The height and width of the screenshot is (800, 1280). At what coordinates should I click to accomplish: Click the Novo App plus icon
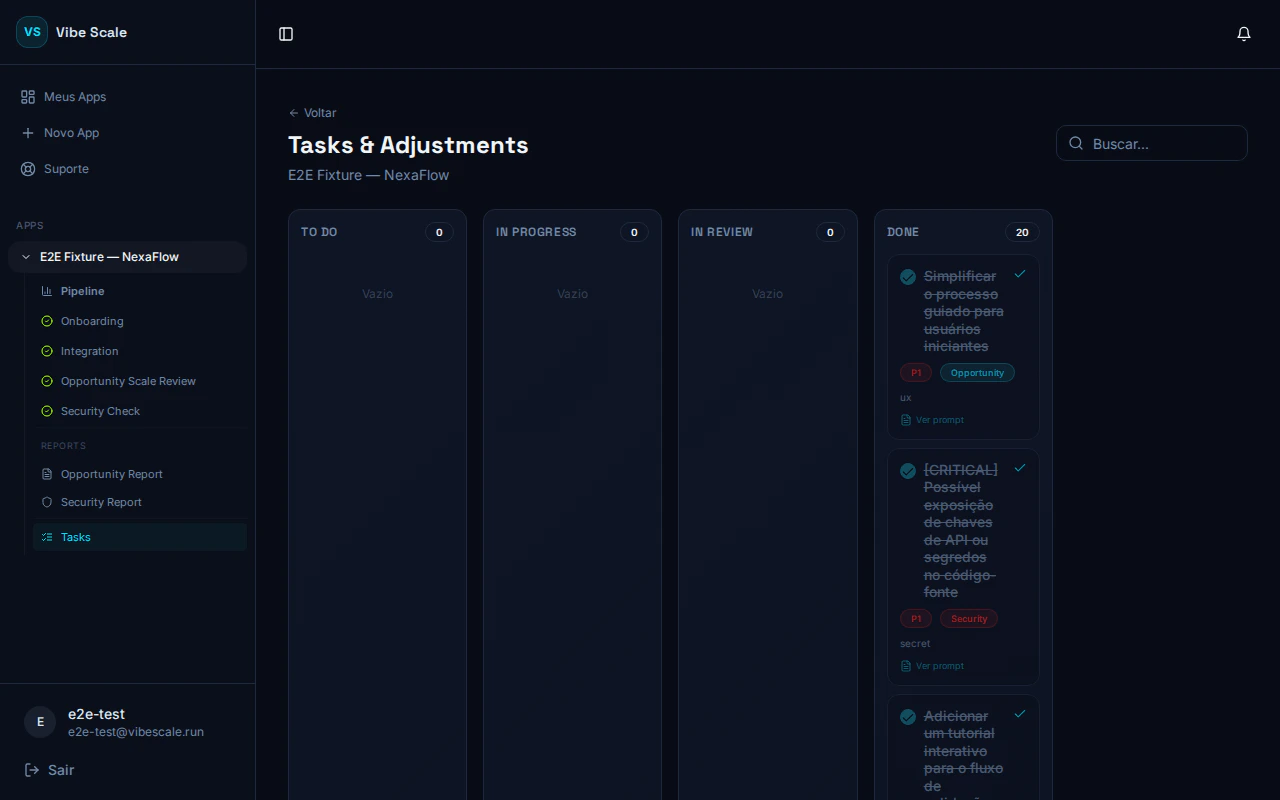click(x=27, y=132)
